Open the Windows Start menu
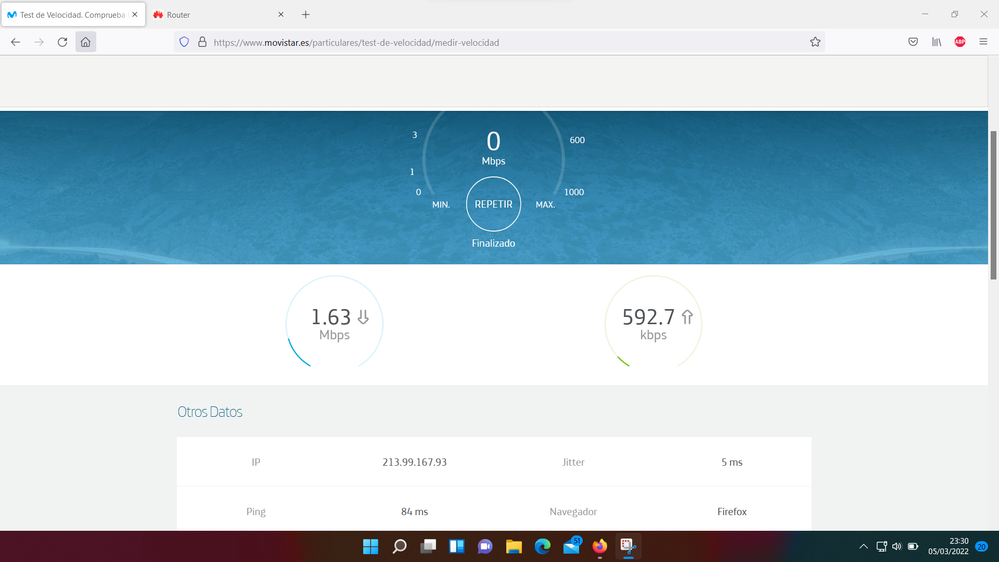Screen dimensions: 999x562 370,546
